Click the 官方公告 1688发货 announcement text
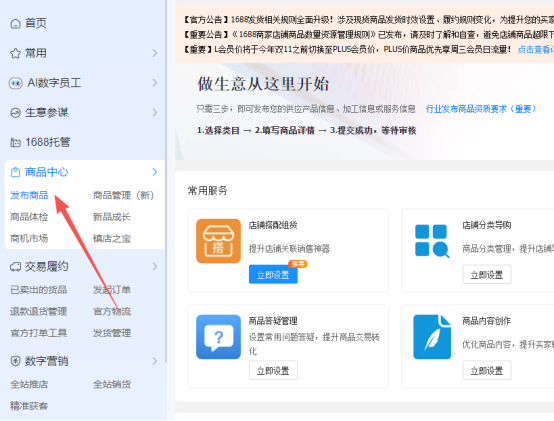The height and width of the screenshot is (421, 554). 369,20
